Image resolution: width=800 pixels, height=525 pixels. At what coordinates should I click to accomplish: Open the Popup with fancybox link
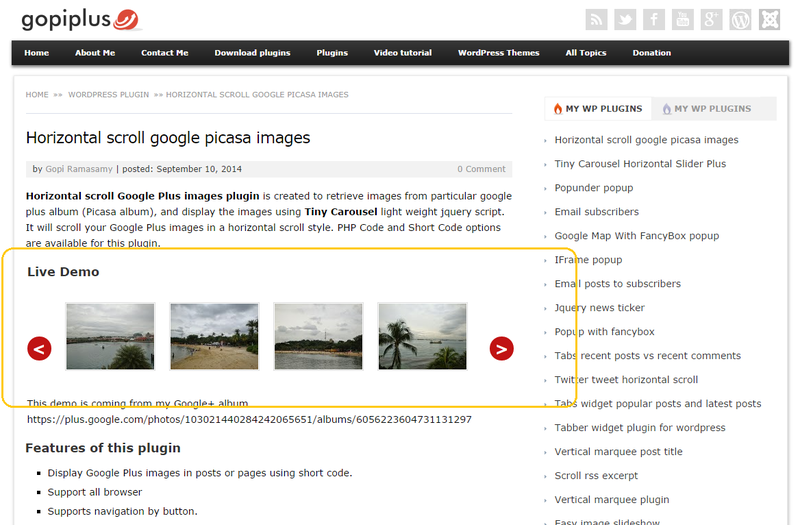[x=605, y=332]
